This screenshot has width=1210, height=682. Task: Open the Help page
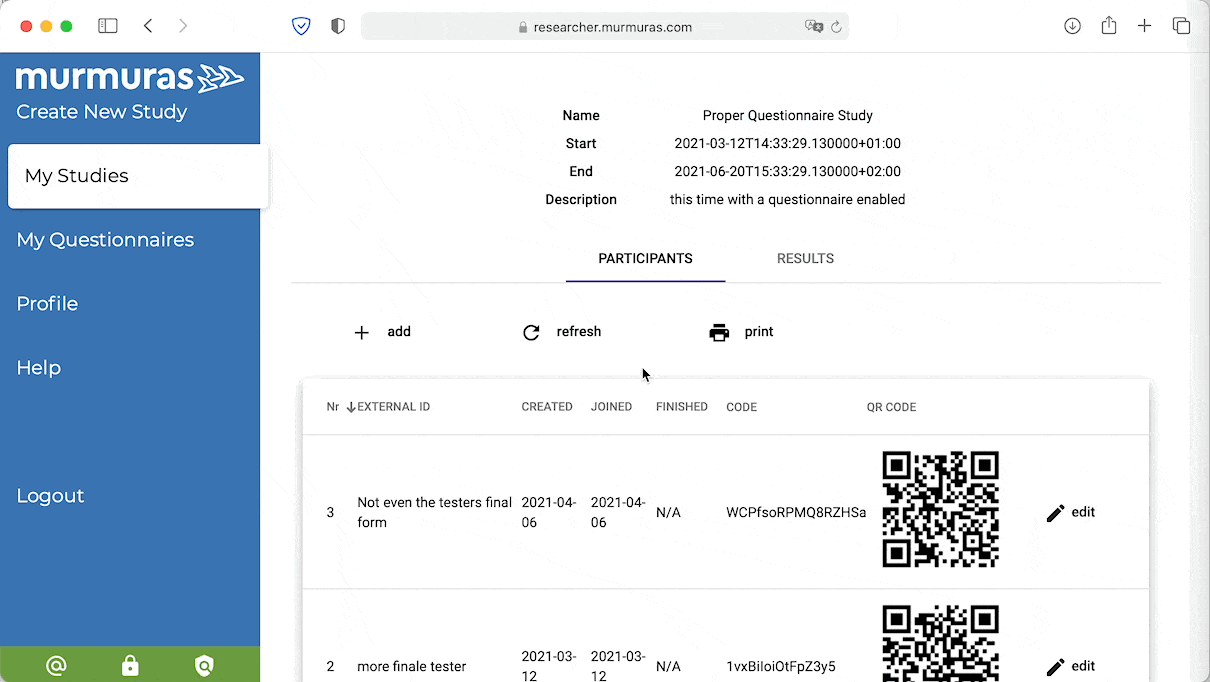pyautogui.click(x=39, y=368)
